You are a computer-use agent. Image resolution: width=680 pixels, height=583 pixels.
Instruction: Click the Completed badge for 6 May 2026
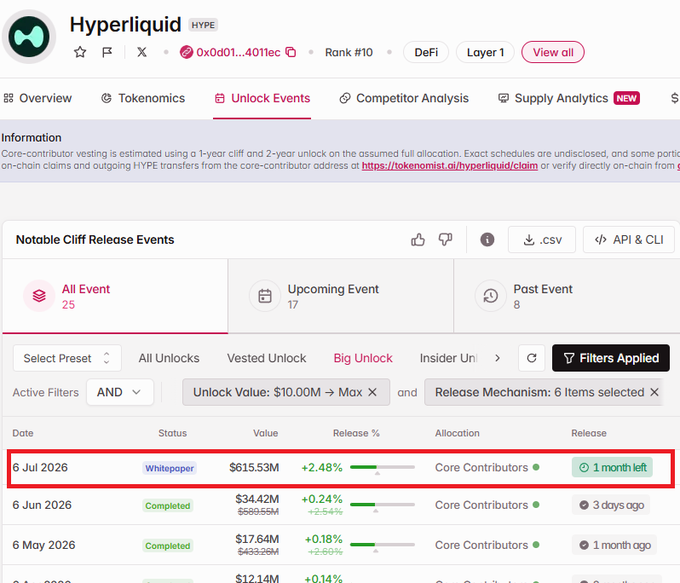pyautogui.click(x=168, y=545)
